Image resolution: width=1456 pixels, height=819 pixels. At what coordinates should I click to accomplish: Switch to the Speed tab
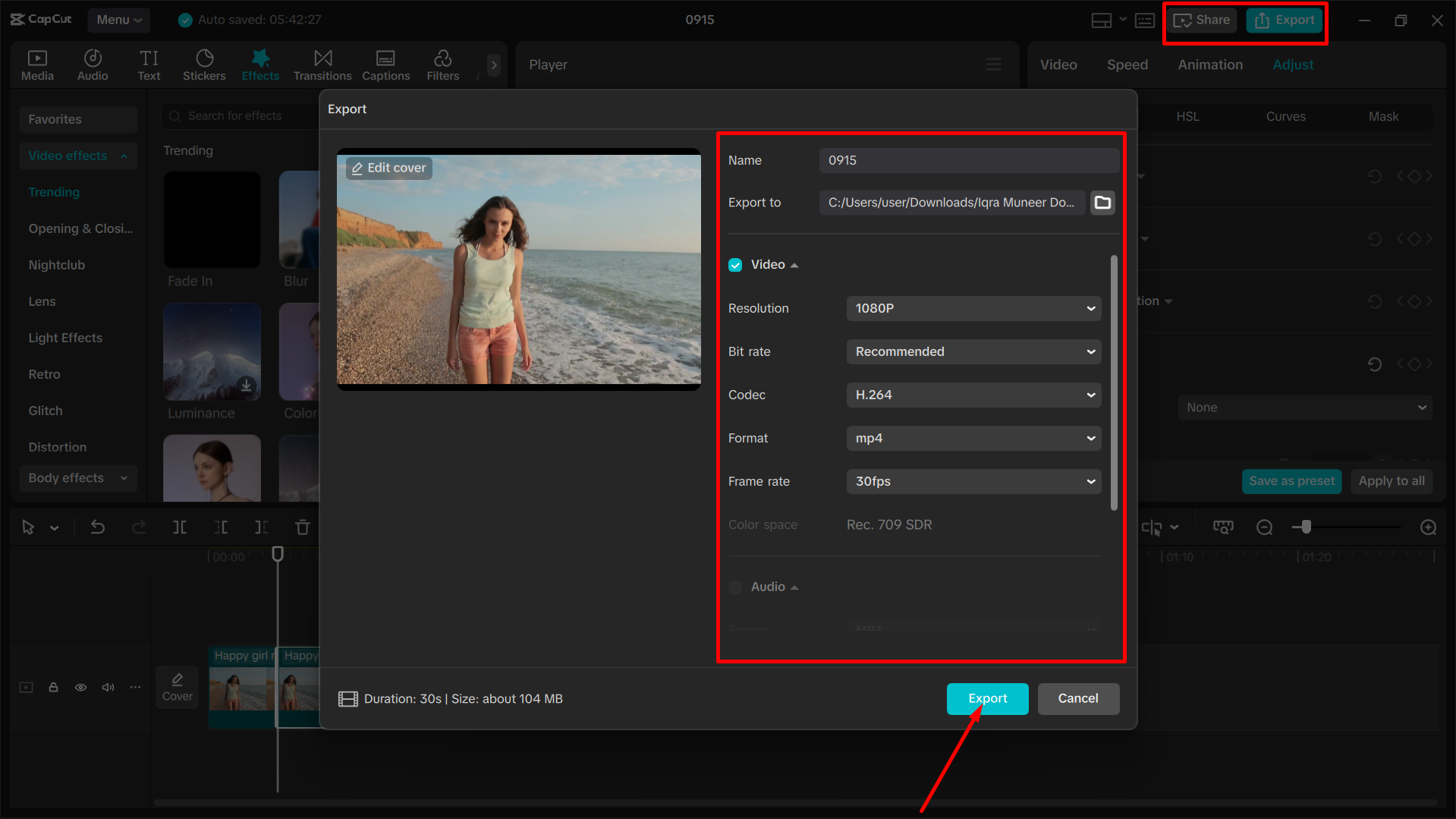click(x=1127, y=65)
